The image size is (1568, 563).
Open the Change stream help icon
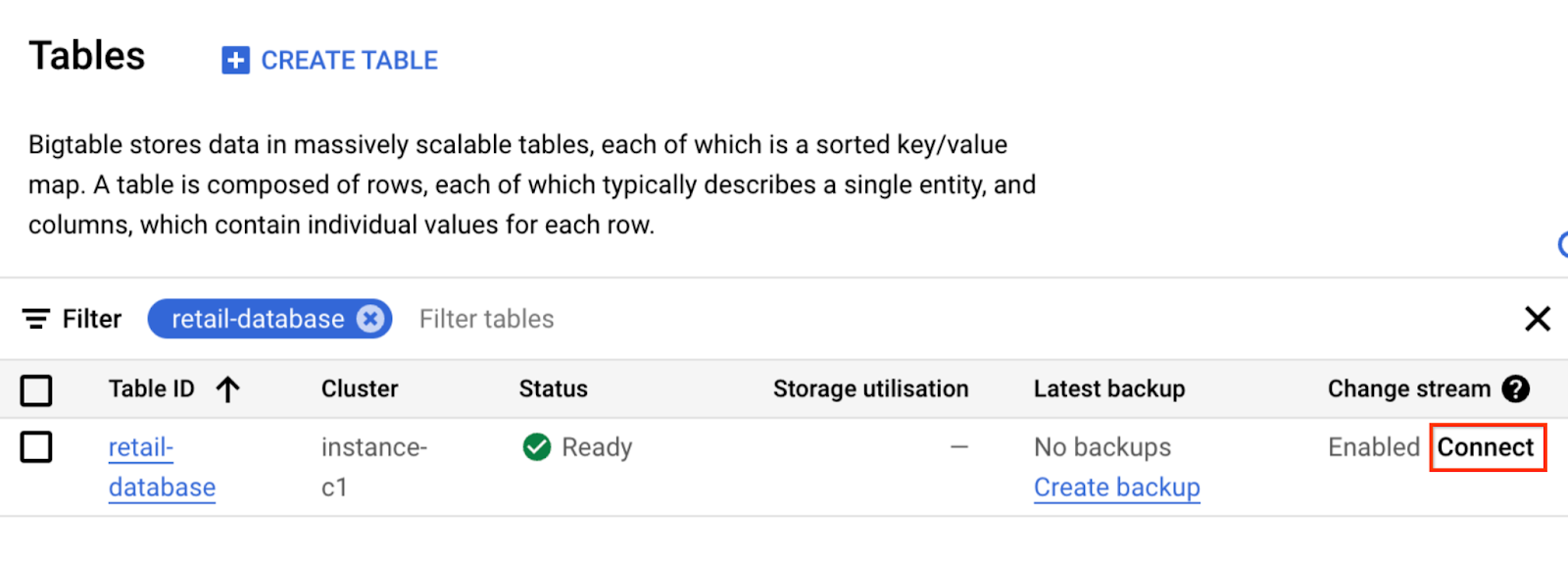[1515, 389]
